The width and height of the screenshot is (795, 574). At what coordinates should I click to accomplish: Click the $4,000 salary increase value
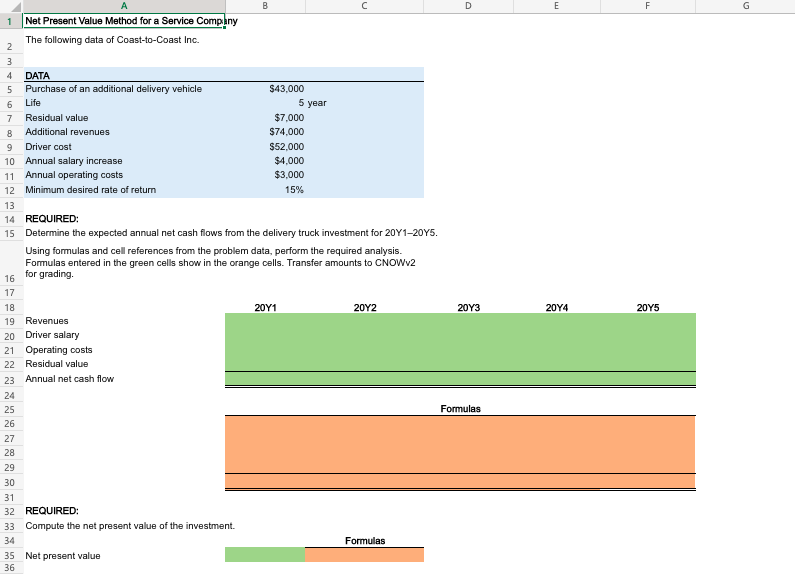tap(289, 161)
